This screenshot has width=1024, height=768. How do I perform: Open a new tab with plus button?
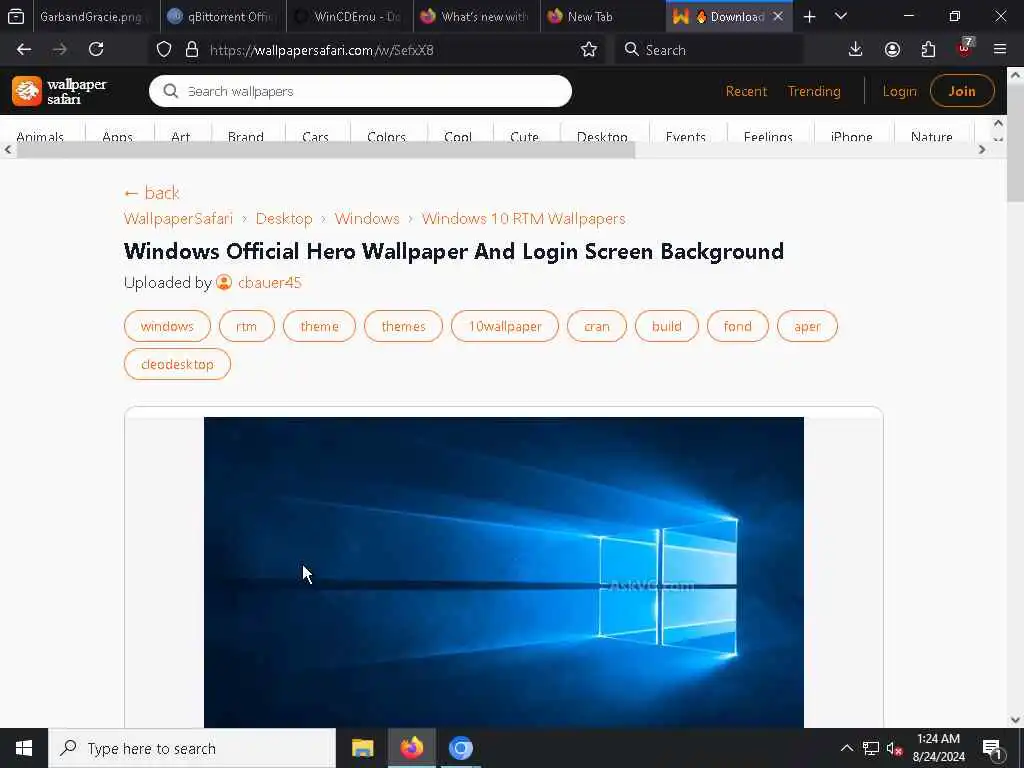(809, 17)
